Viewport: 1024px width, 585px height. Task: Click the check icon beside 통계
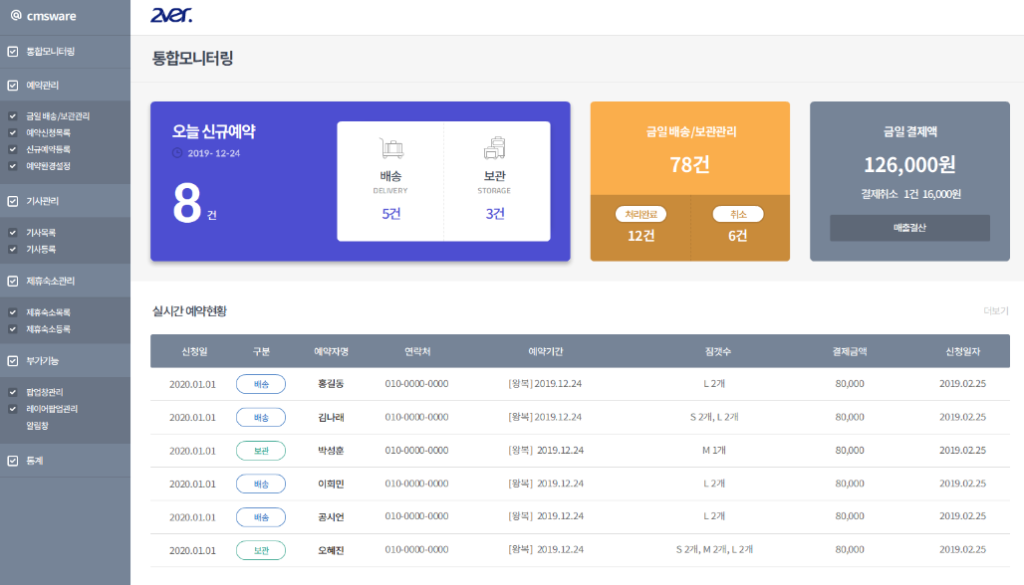coord(12,460)
